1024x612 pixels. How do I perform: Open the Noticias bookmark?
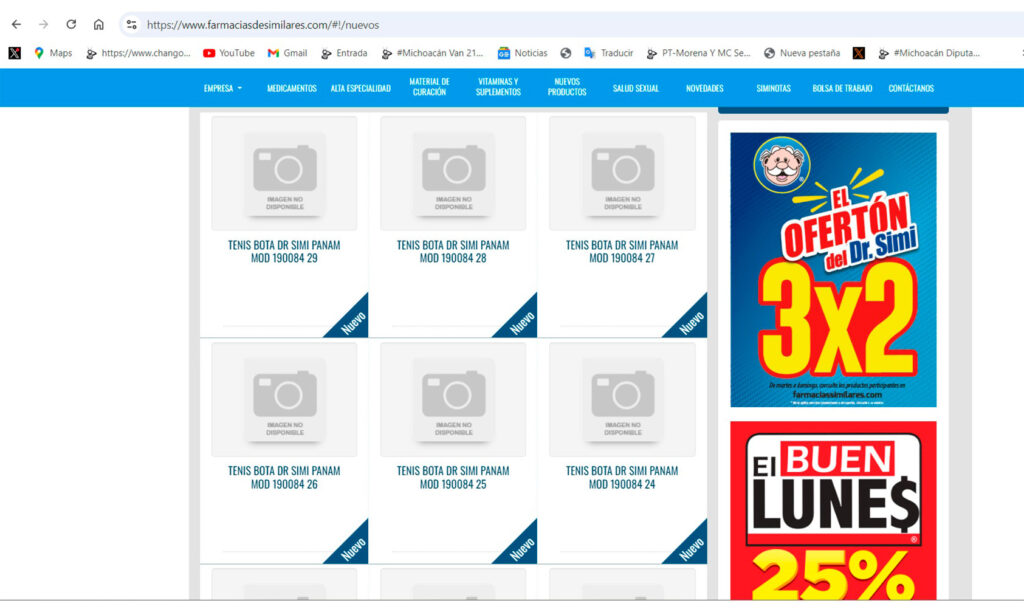click(522, 53)
